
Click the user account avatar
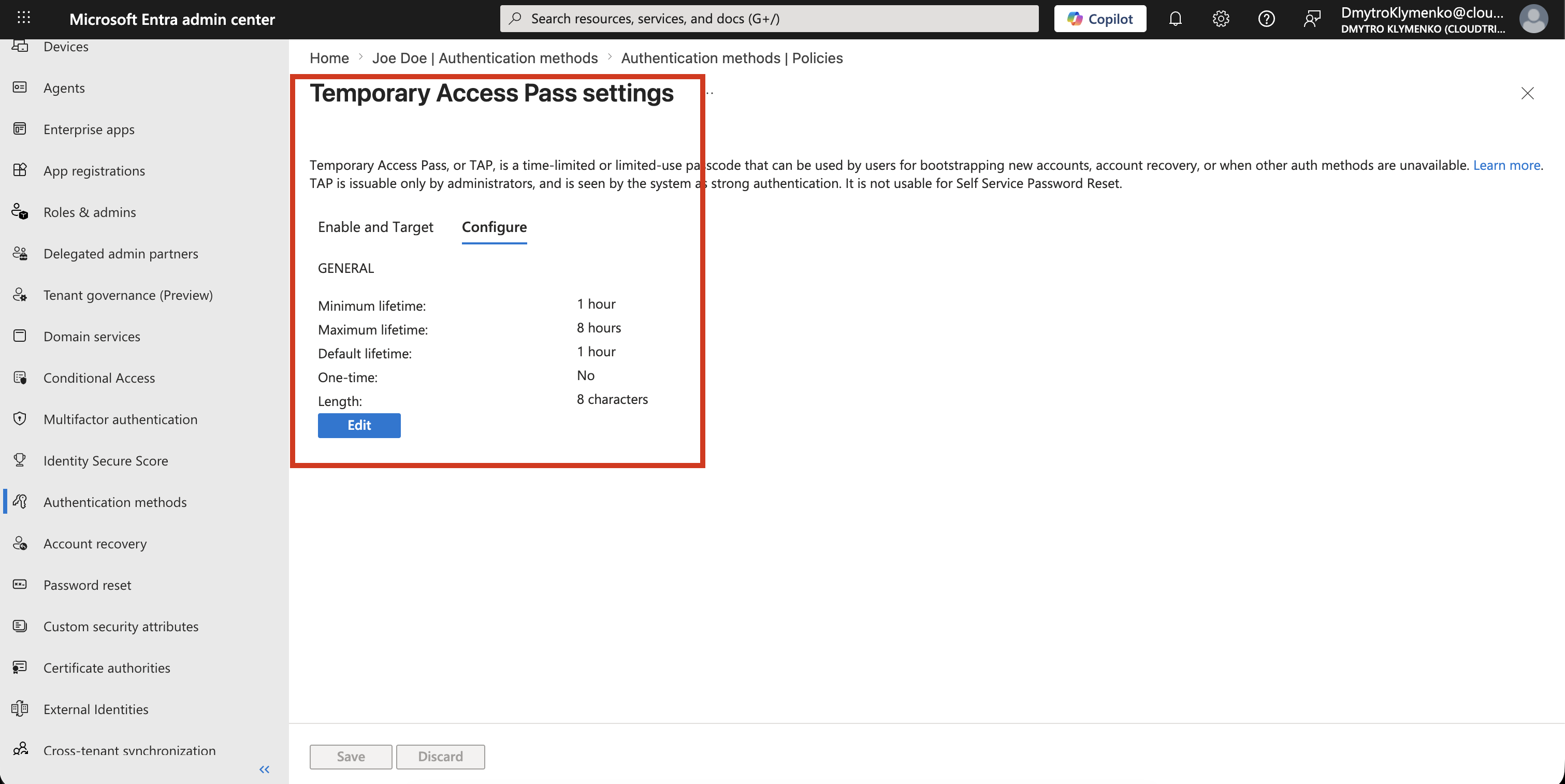coord(1533,19)
